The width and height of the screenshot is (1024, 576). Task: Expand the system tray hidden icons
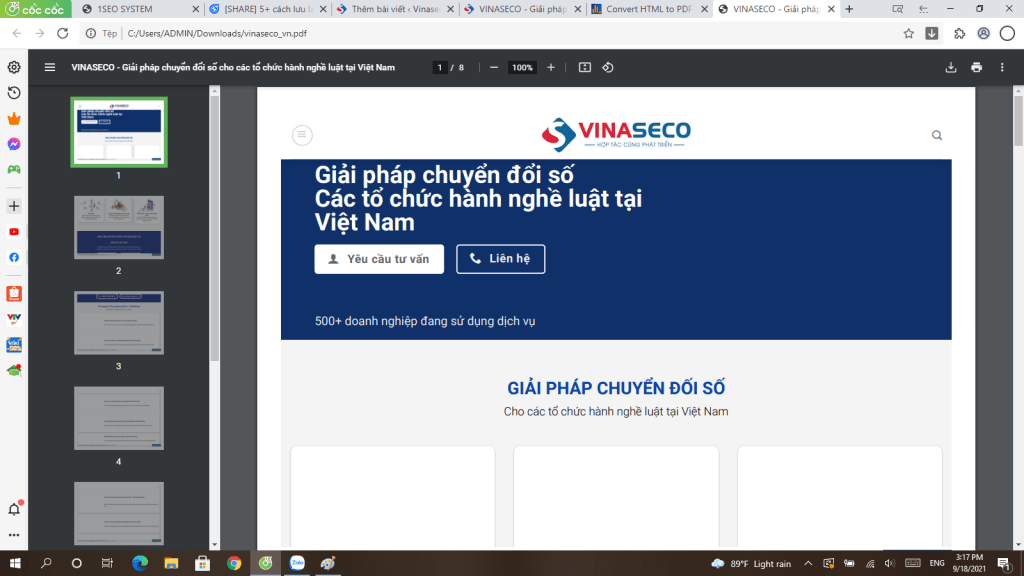point(808,563)
